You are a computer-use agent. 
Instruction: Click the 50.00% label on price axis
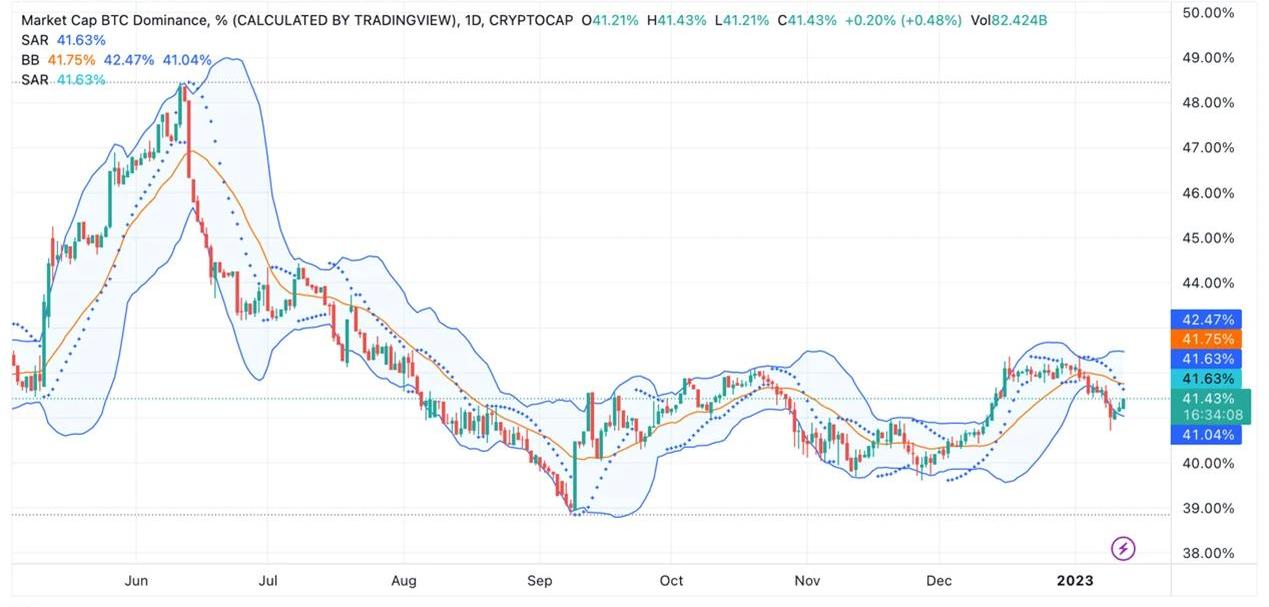click(1207, 13)
